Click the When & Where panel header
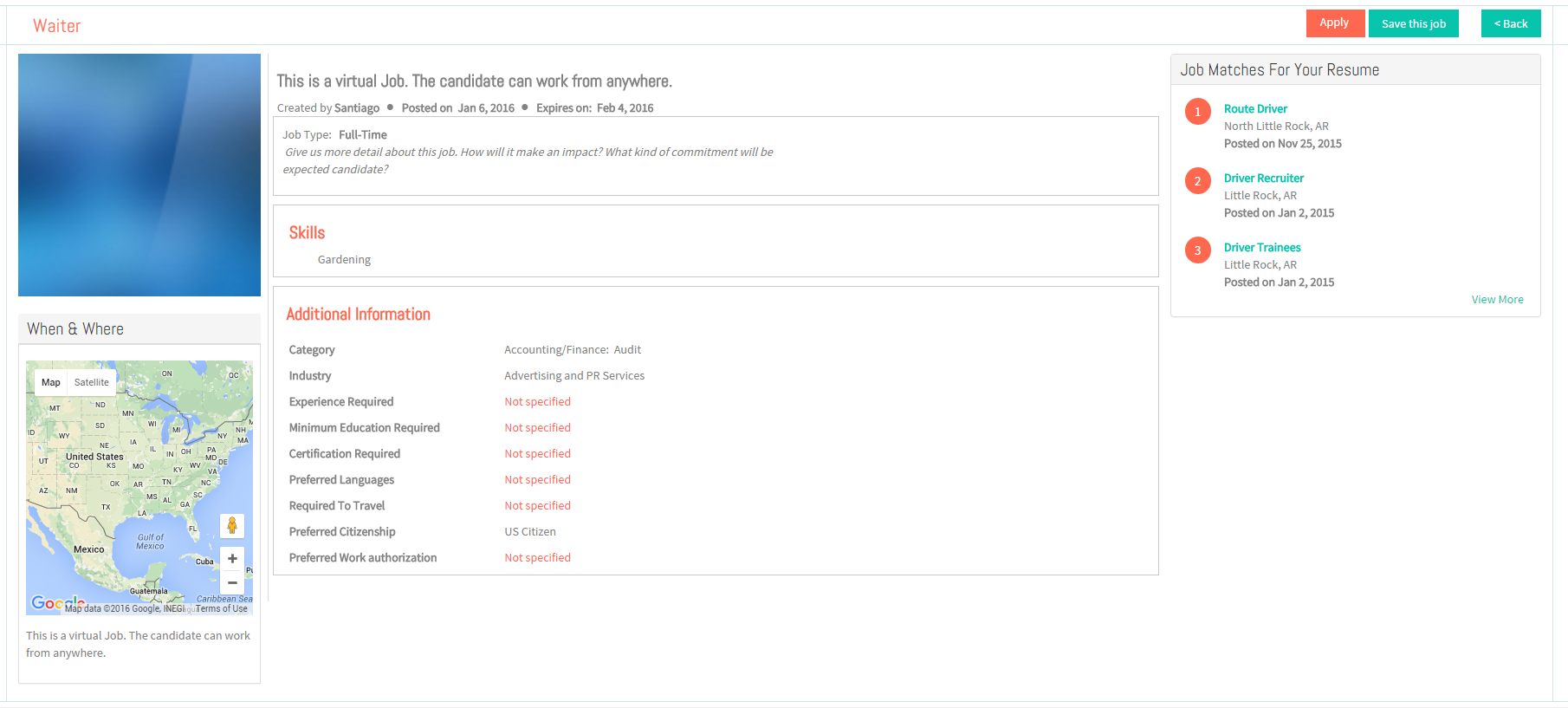 coord(139,329)
